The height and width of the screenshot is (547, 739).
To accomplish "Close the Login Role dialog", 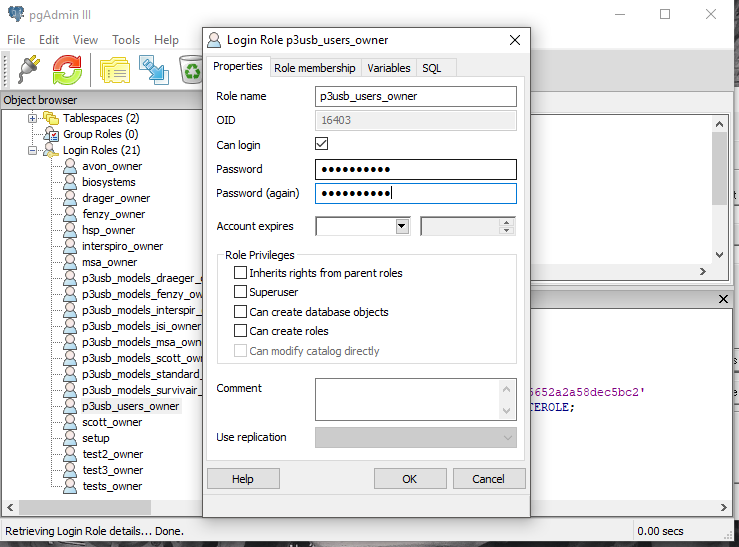I will [515, 40].
